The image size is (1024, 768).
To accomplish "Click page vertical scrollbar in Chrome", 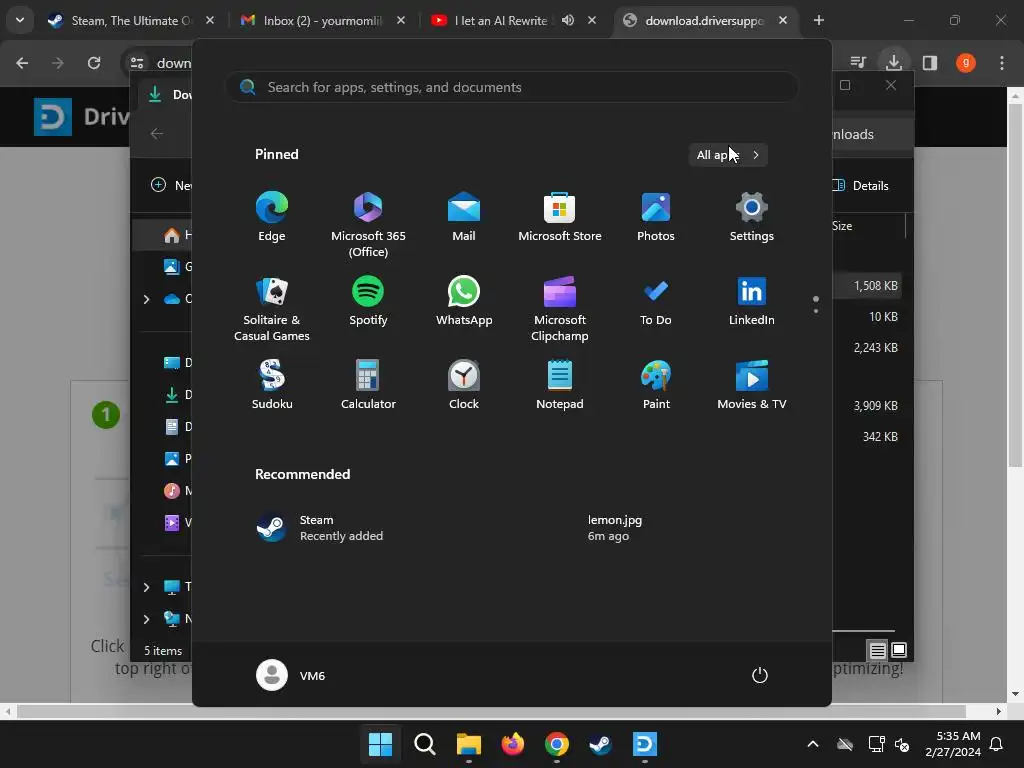I will pos(1015,285).
